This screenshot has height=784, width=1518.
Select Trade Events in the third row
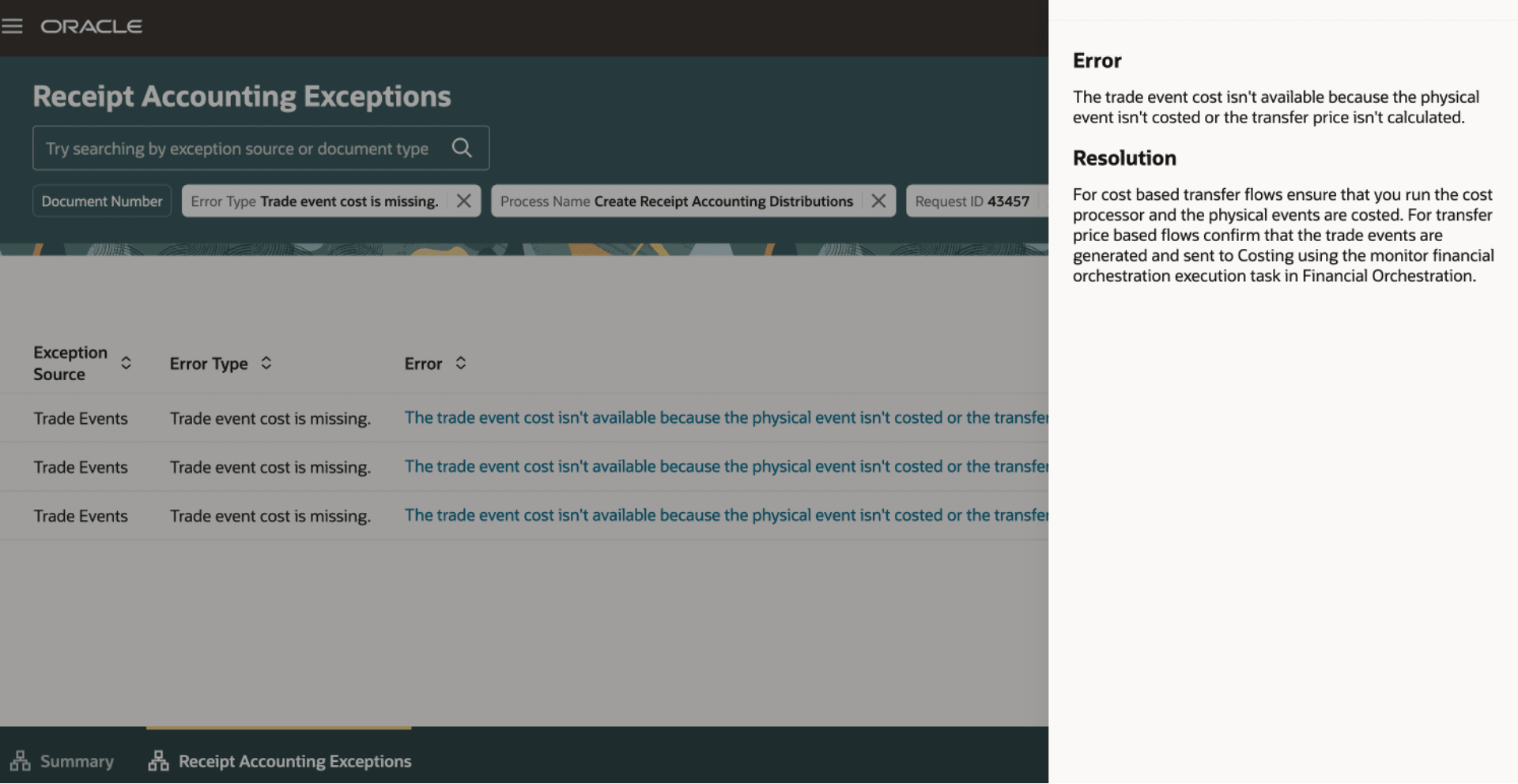tap(81, 516)
